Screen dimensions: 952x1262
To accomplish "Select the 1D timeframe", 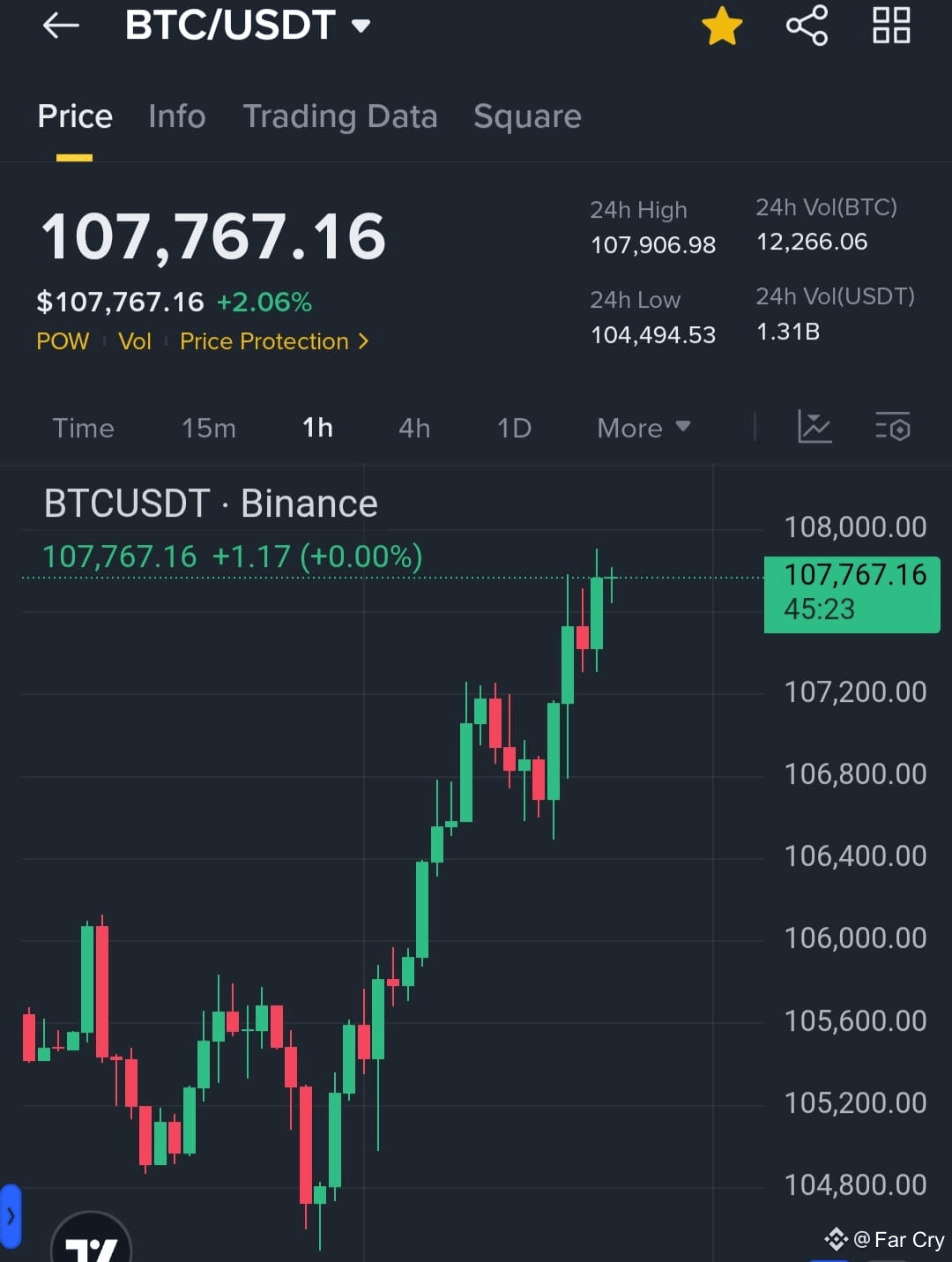I will (515, 428).
